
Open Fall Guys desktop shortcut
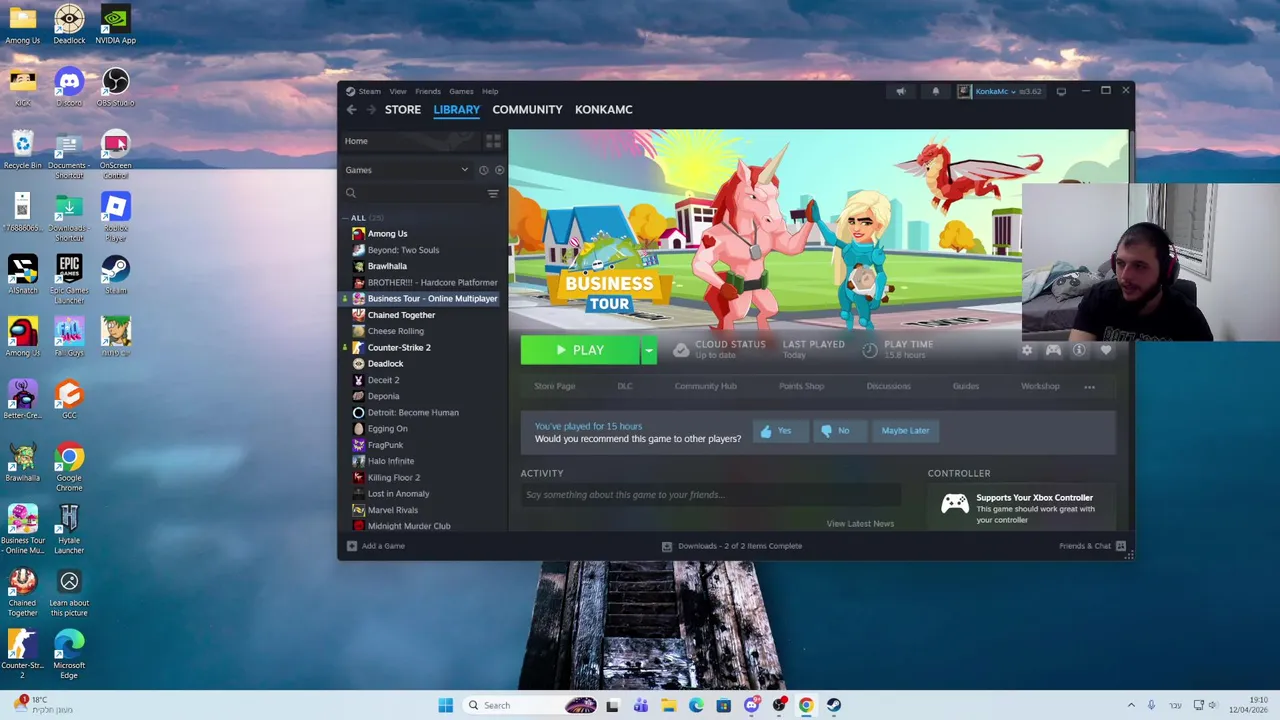click(x=69, y=337)
